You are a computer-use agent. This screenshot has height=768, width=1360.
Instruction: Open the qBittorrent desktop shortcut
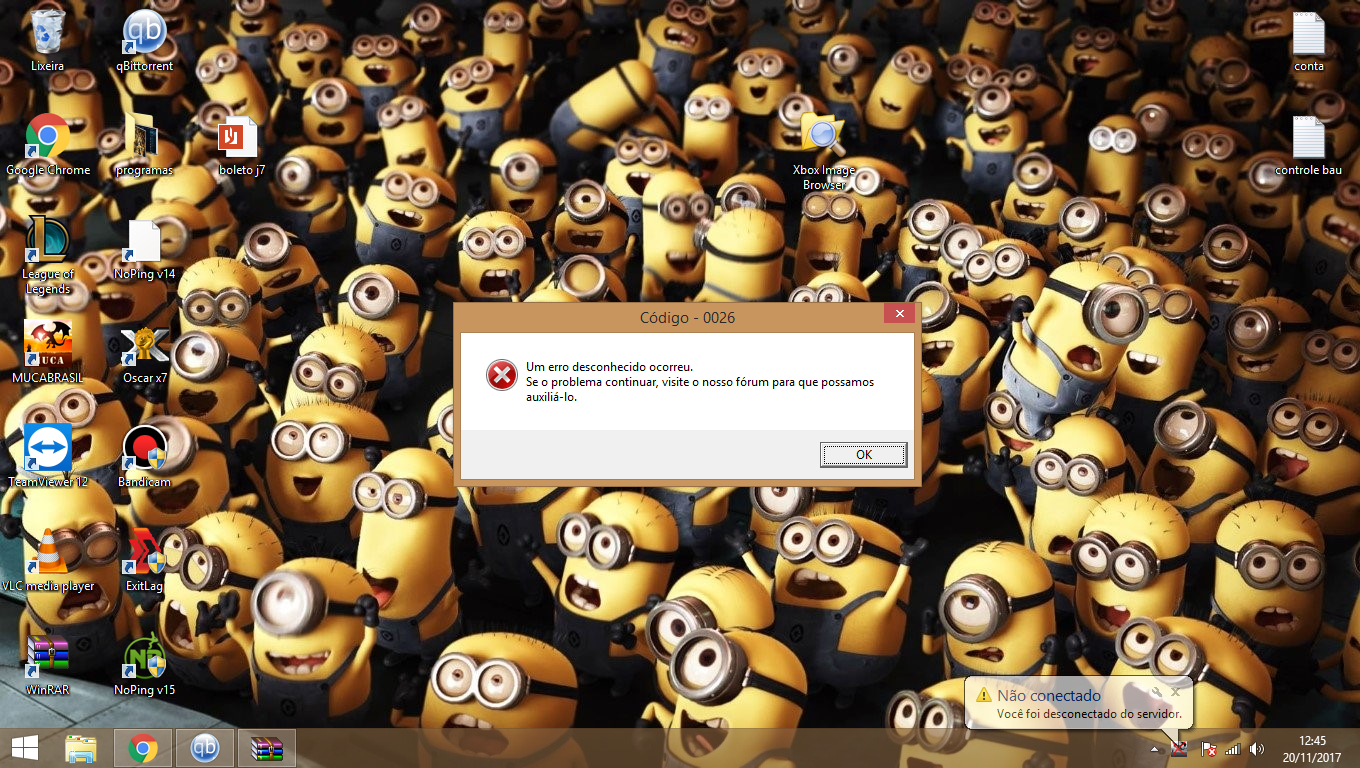click(144, 34)
